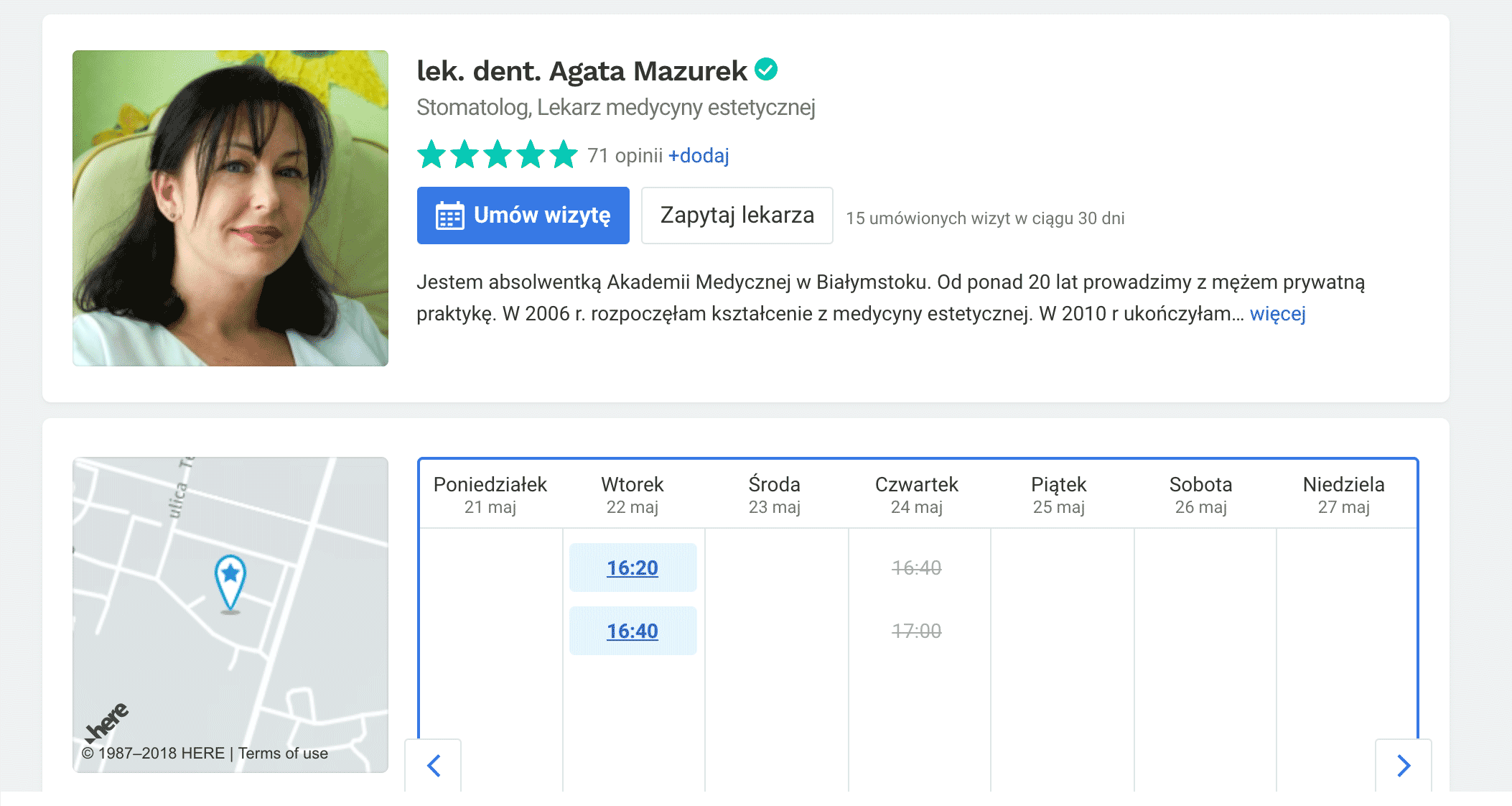
Task: Click the specialty text Stomatolog, Lekarz medycyny estetycznej
Action: tap(616, 108)
